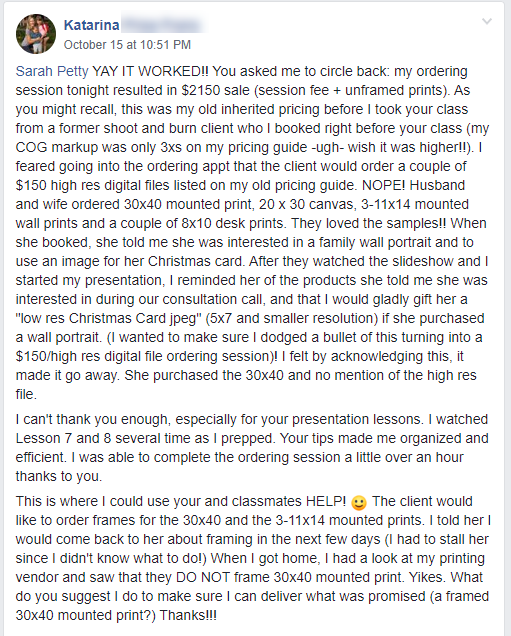This screenshot has width=511, height=636.
Task: Click the smiley face emoji after HELP!
Action: [x=359, y=503]
